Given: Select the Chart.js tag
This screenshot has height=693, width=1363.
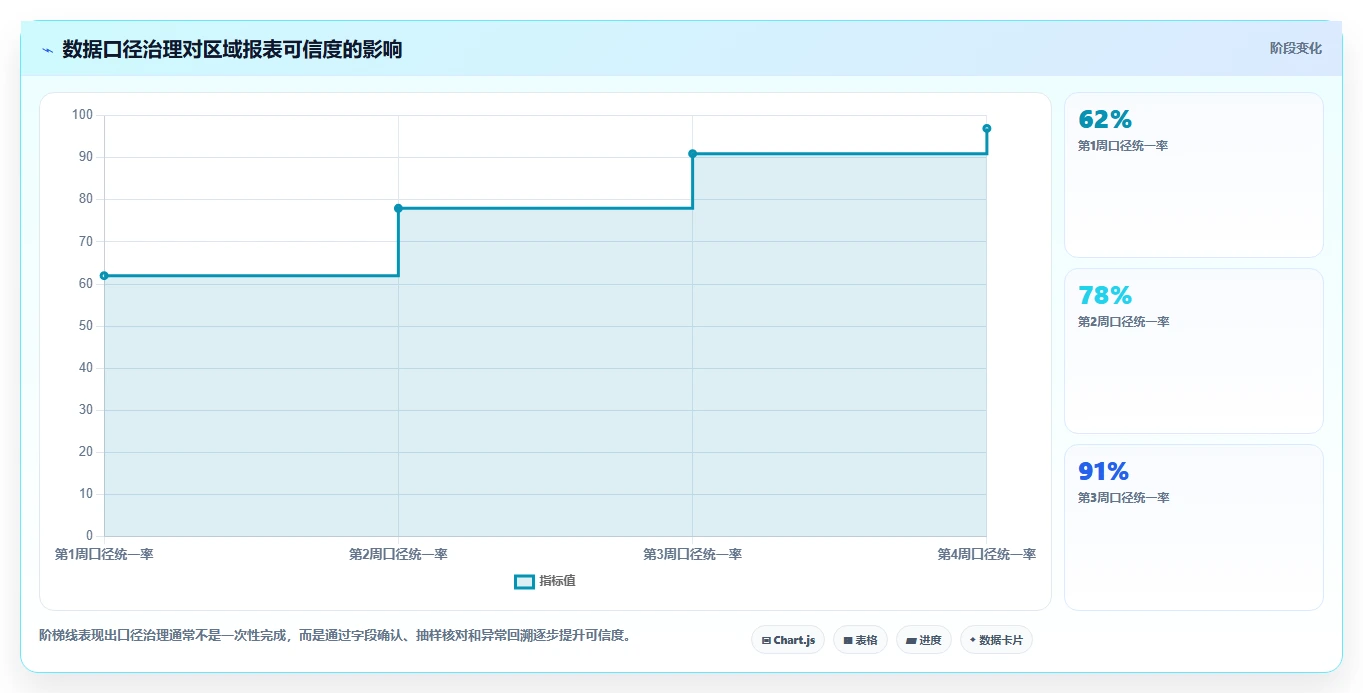Looking at the screenshot, I should click(788, 640).
